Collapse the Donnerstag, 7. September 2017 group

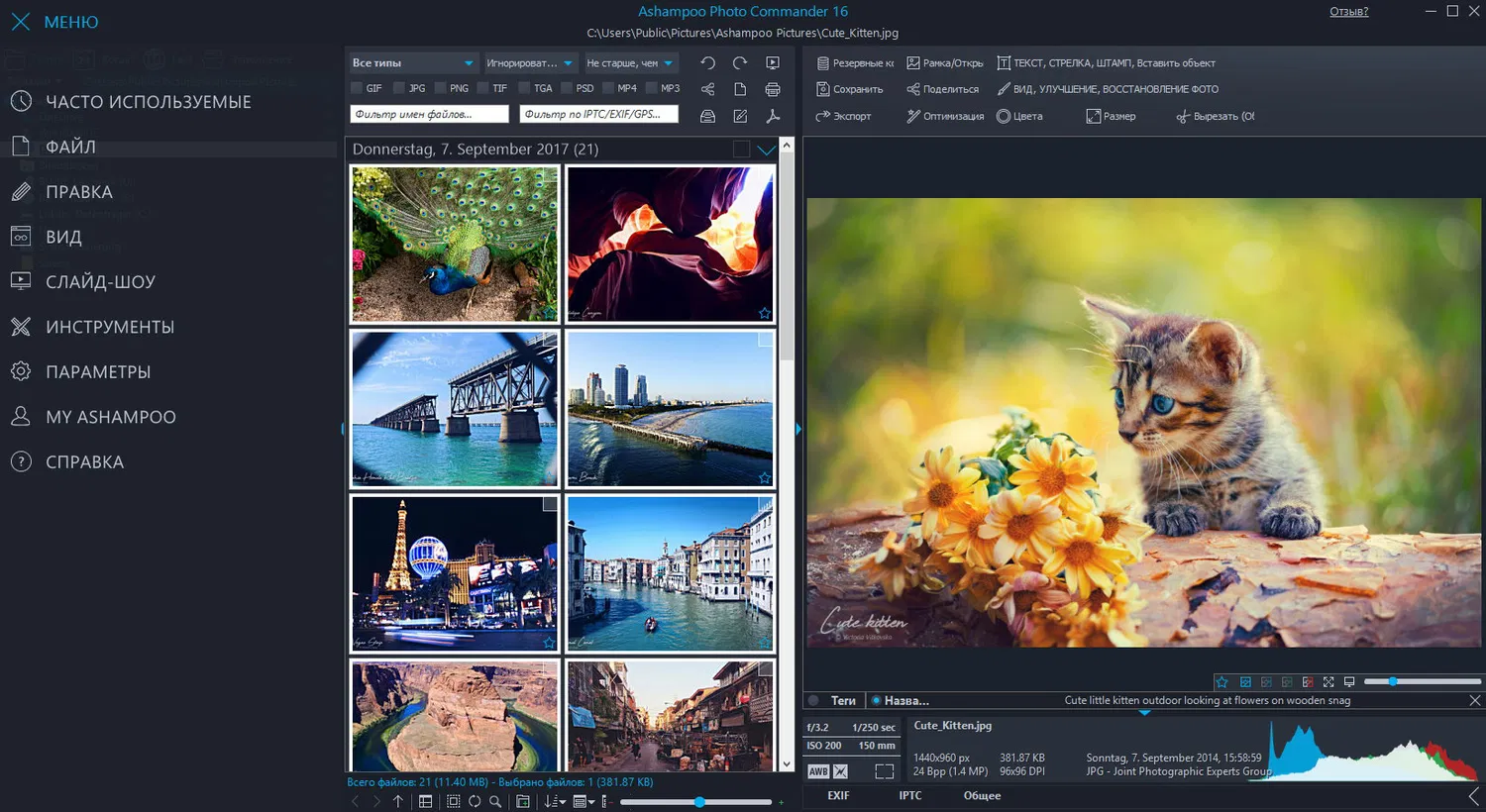point(766,150)
